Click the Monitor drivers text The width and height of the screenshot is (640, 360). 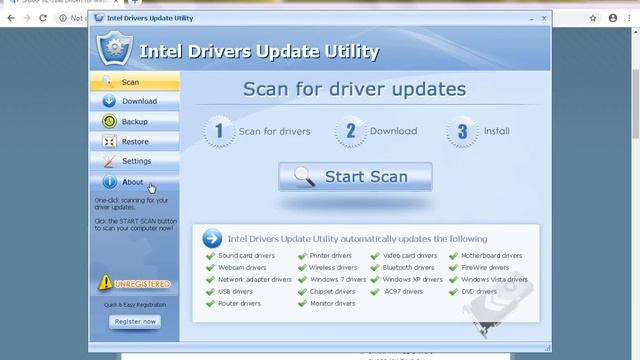click(333, 304)
